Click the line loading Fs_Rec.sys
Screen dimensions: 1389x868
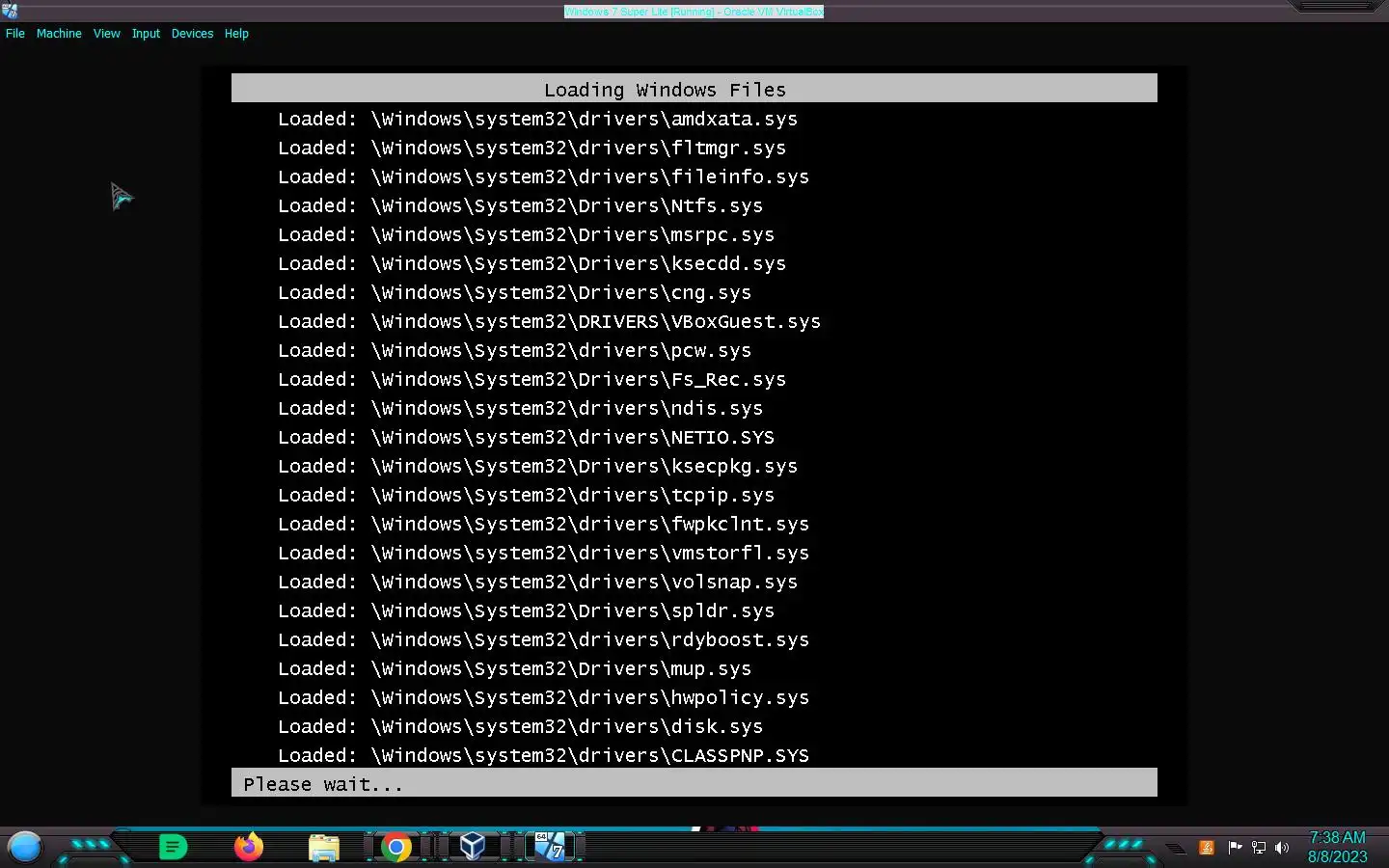531,379
